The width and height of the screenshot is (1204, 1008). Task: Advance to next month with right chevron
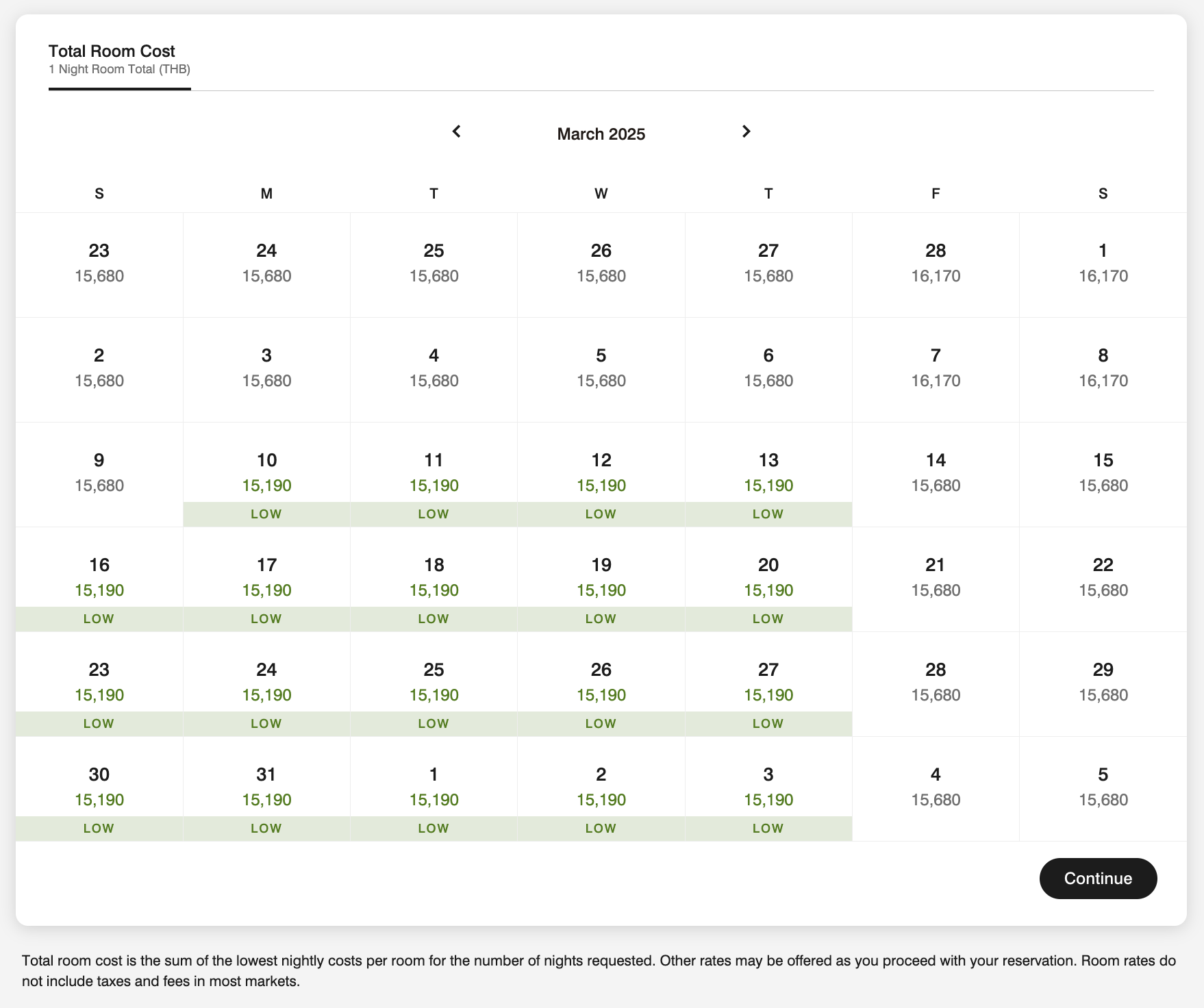pyautogui.click(x=746, y=131)
